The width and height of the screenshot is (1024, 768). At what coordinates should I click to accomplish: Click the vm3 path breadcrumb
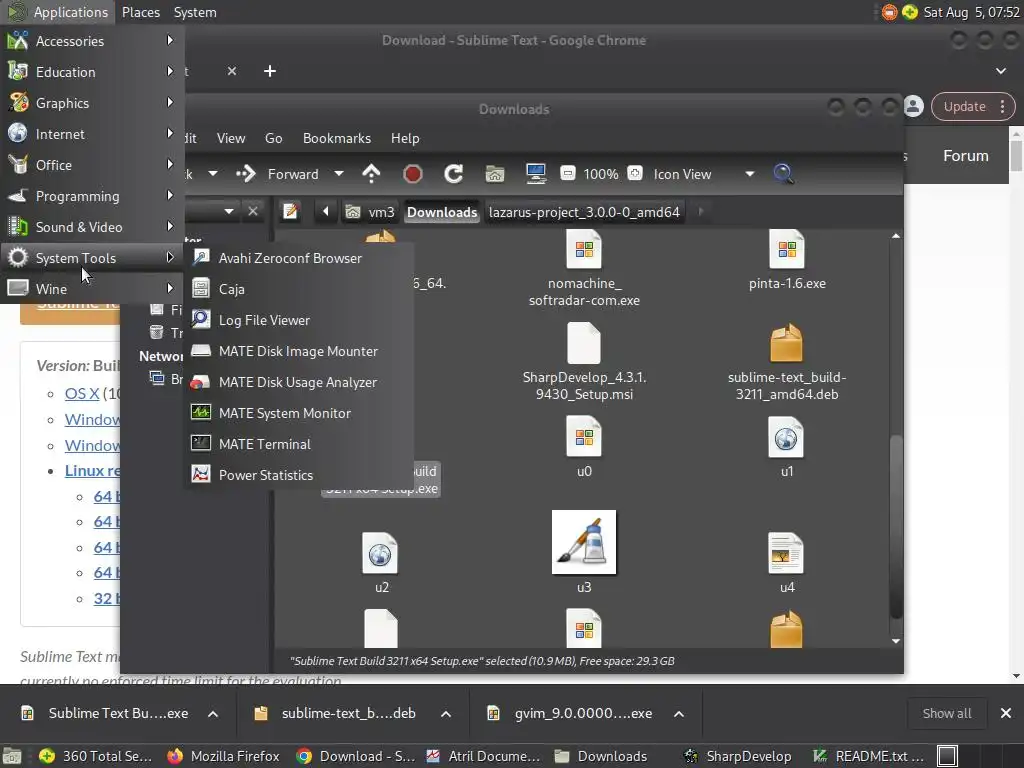click(370, 212)
